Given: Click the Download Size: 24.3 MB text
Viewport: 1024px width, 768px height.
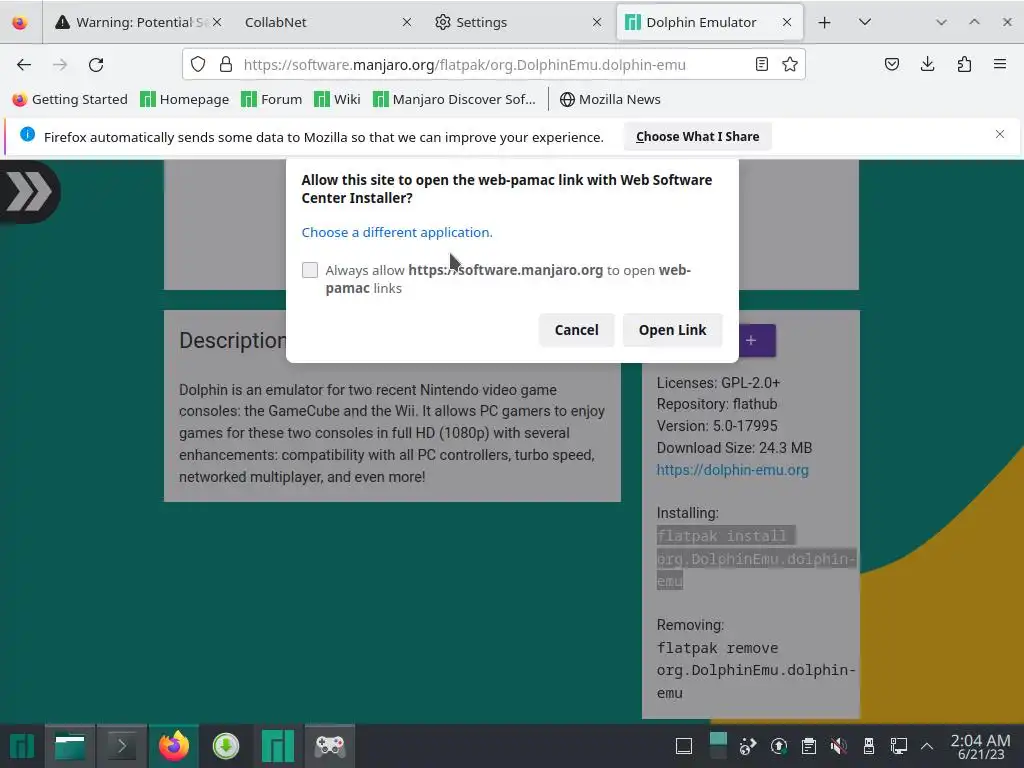Looking at the screenshot, I should (734, 448).
